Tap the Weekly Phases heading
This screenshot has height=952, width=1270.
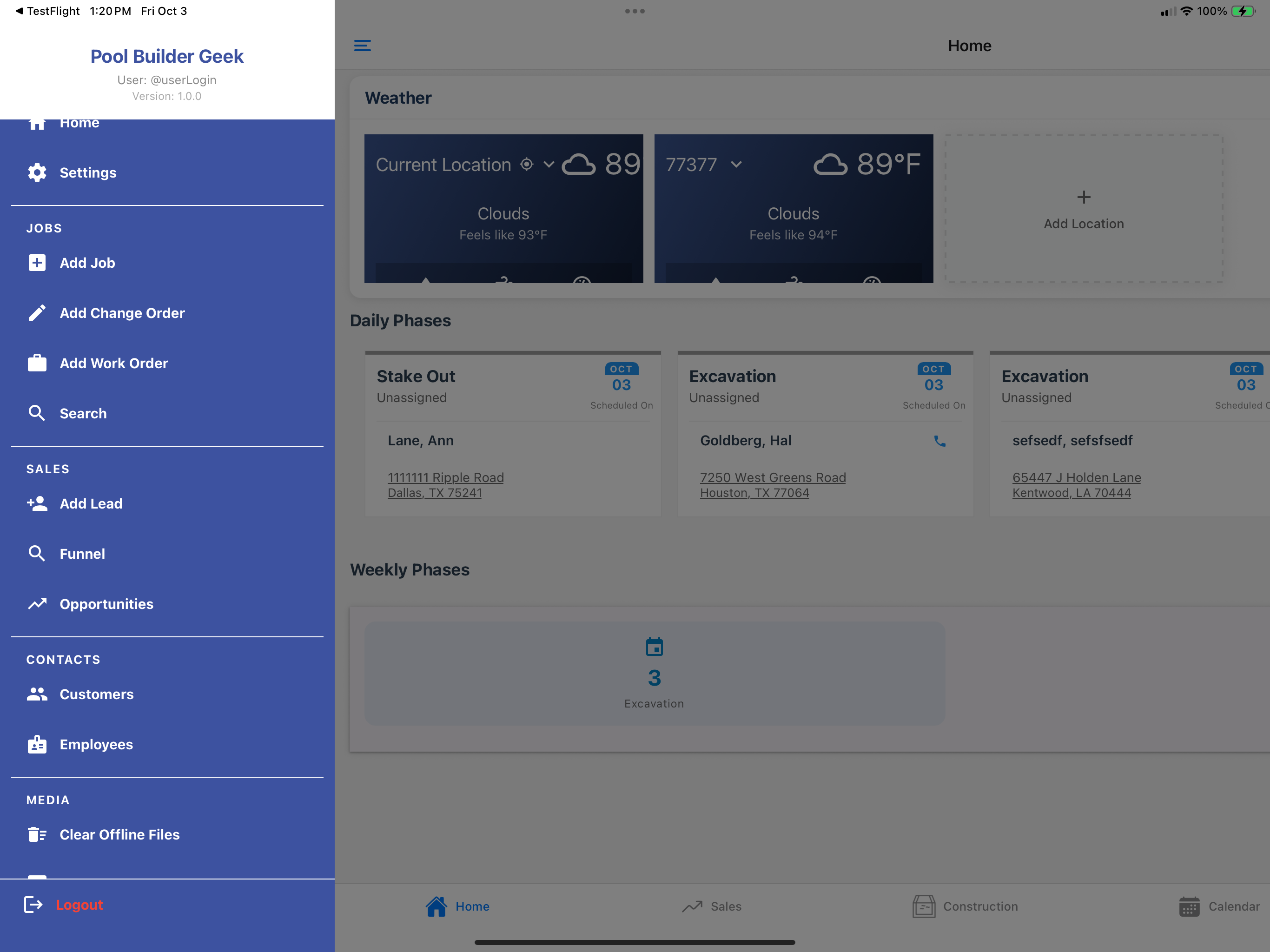[x=410, y=569]
